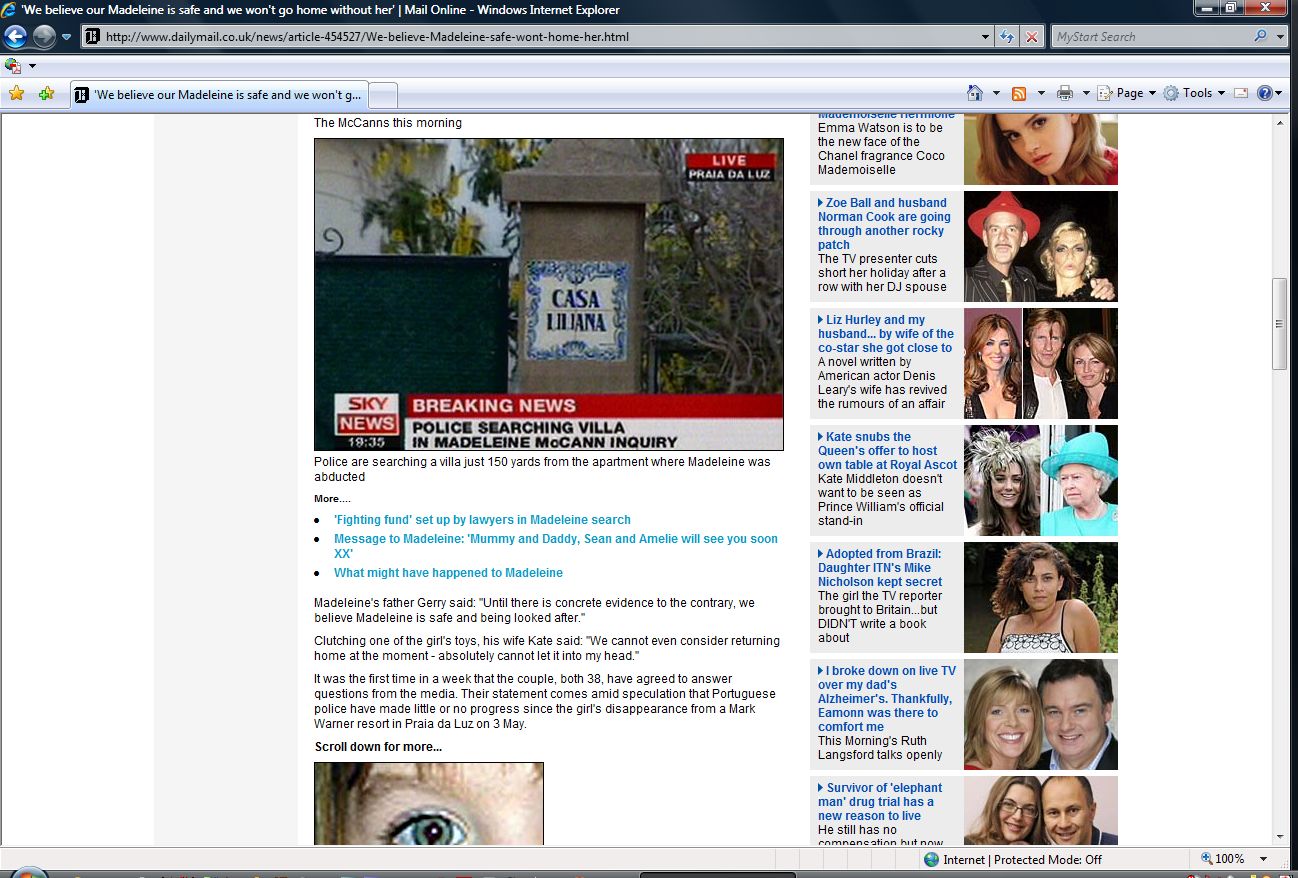Click the RSS feeds icon

(x=1019, y=93)
